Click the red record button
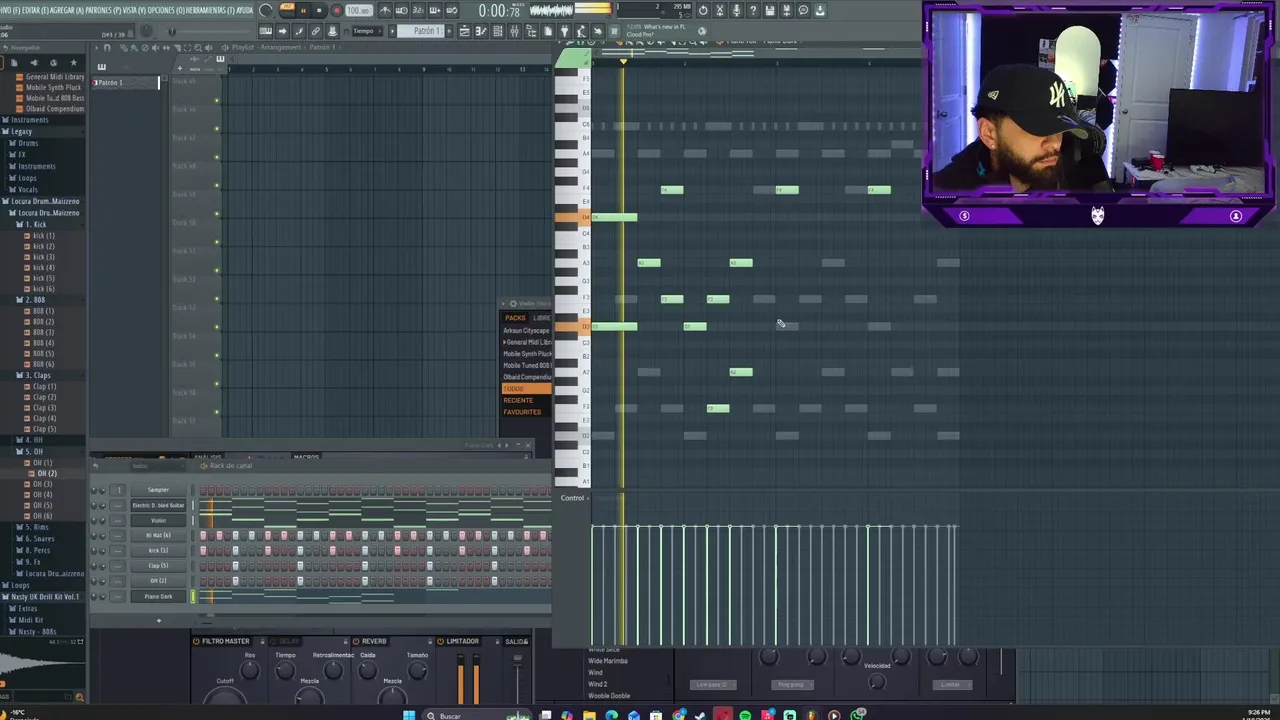1280x720 pixels. click(x=336, y=10)
